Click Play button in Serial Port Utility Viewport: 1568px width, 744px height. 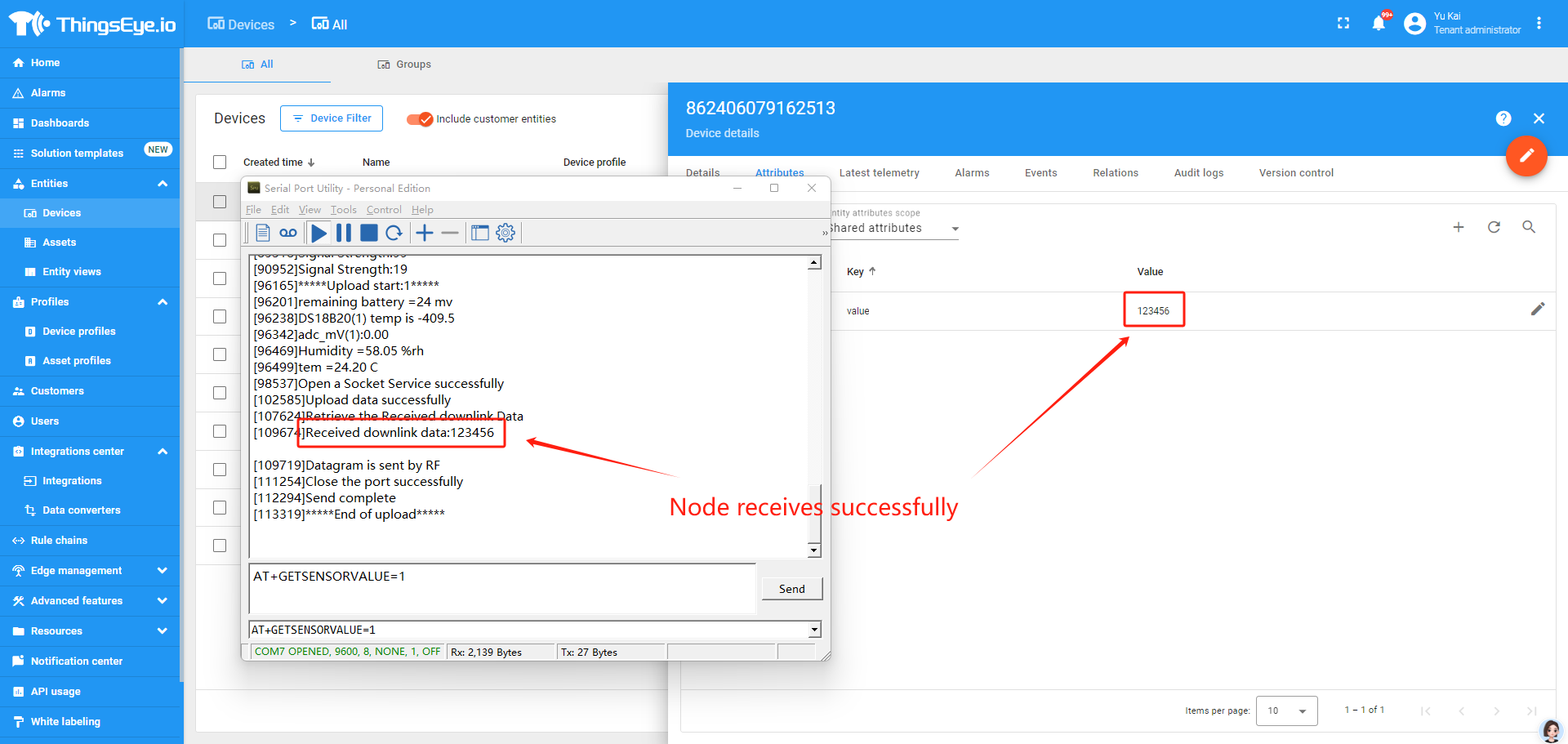pyautogui.click(x=319, y=233)
